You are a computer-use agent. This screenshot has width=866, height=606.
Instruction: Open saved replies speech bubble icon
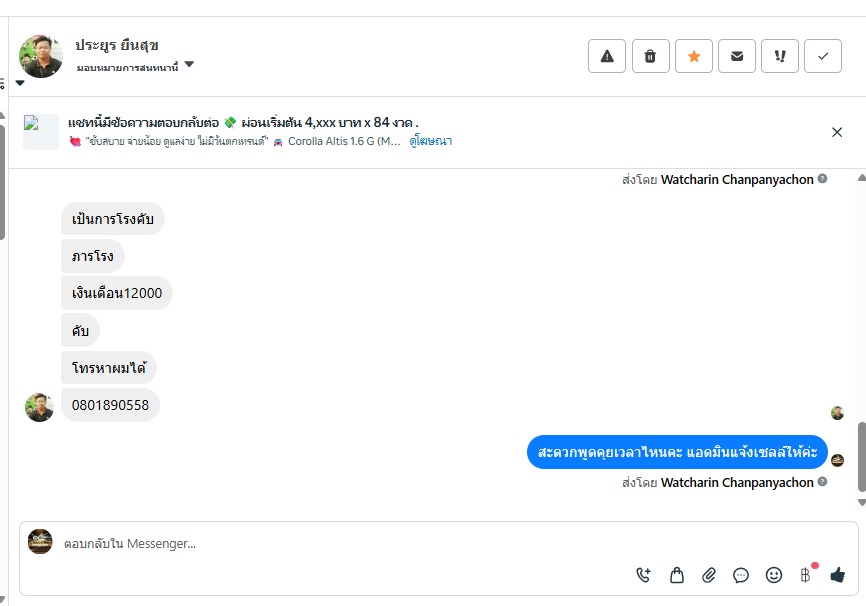click(741, 575)
